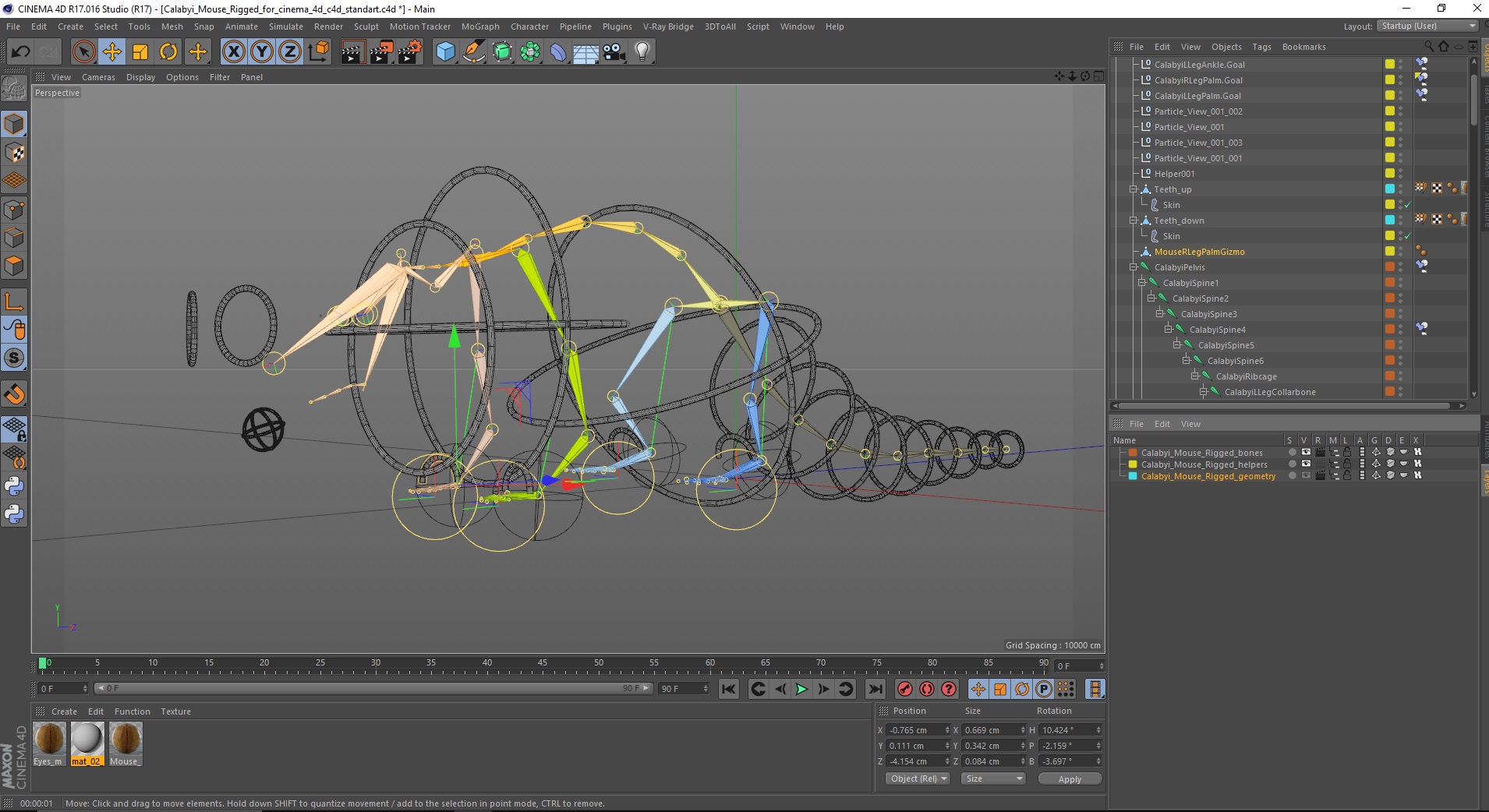Screen dimensions: 1489x812
Task: Switch to Texture mode in sidebar
Action: click(14, 153)
